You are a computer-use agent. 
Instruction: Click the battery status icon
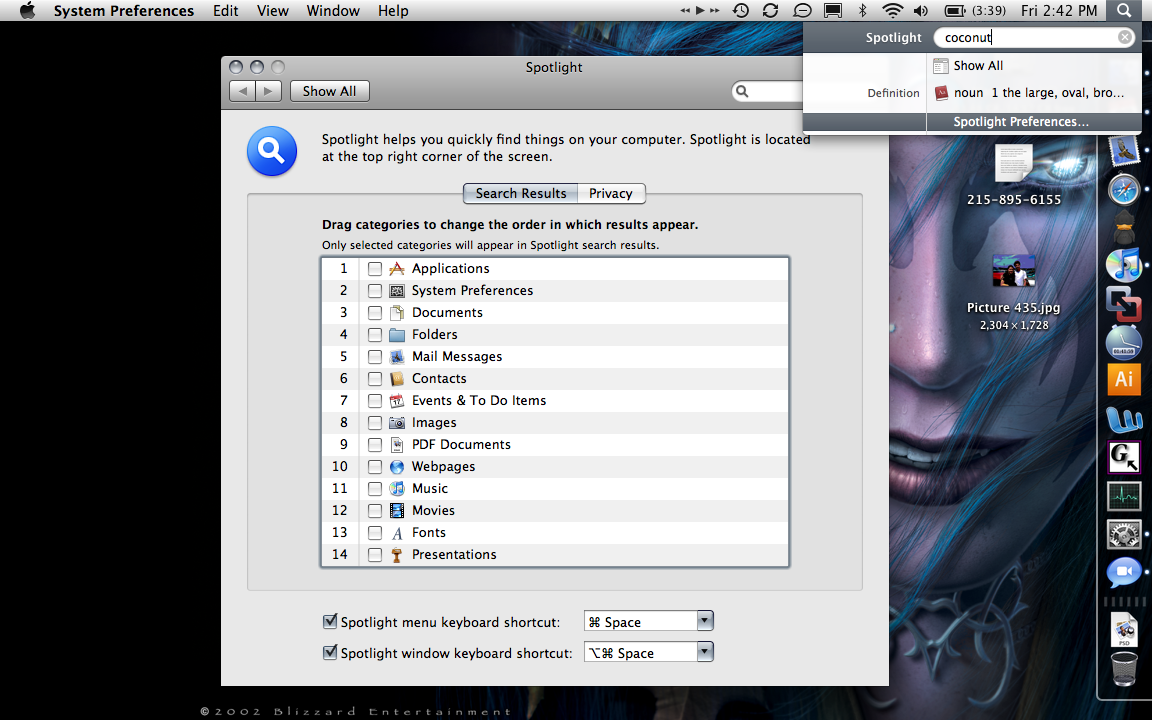(955, 10)
